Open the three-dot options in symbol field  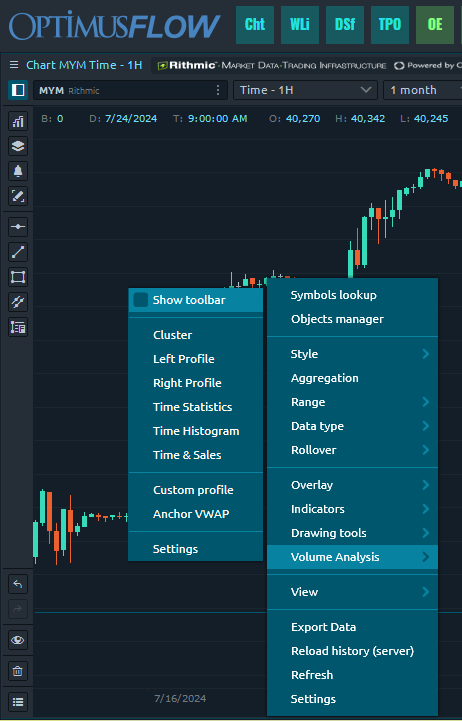point(218,90)
